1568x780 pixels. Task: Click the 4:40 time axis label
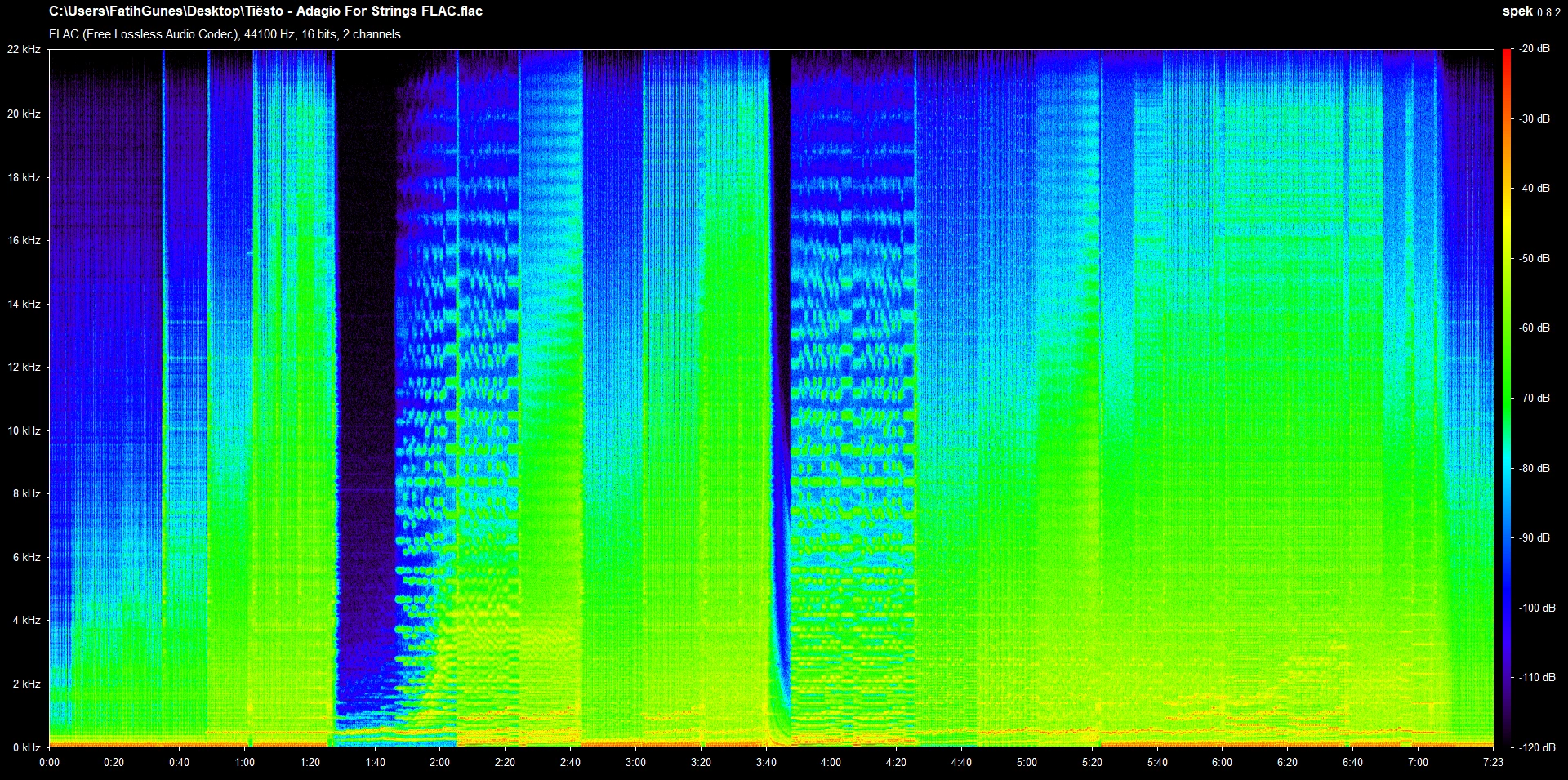pyautogui.click(x=961, y=763)
